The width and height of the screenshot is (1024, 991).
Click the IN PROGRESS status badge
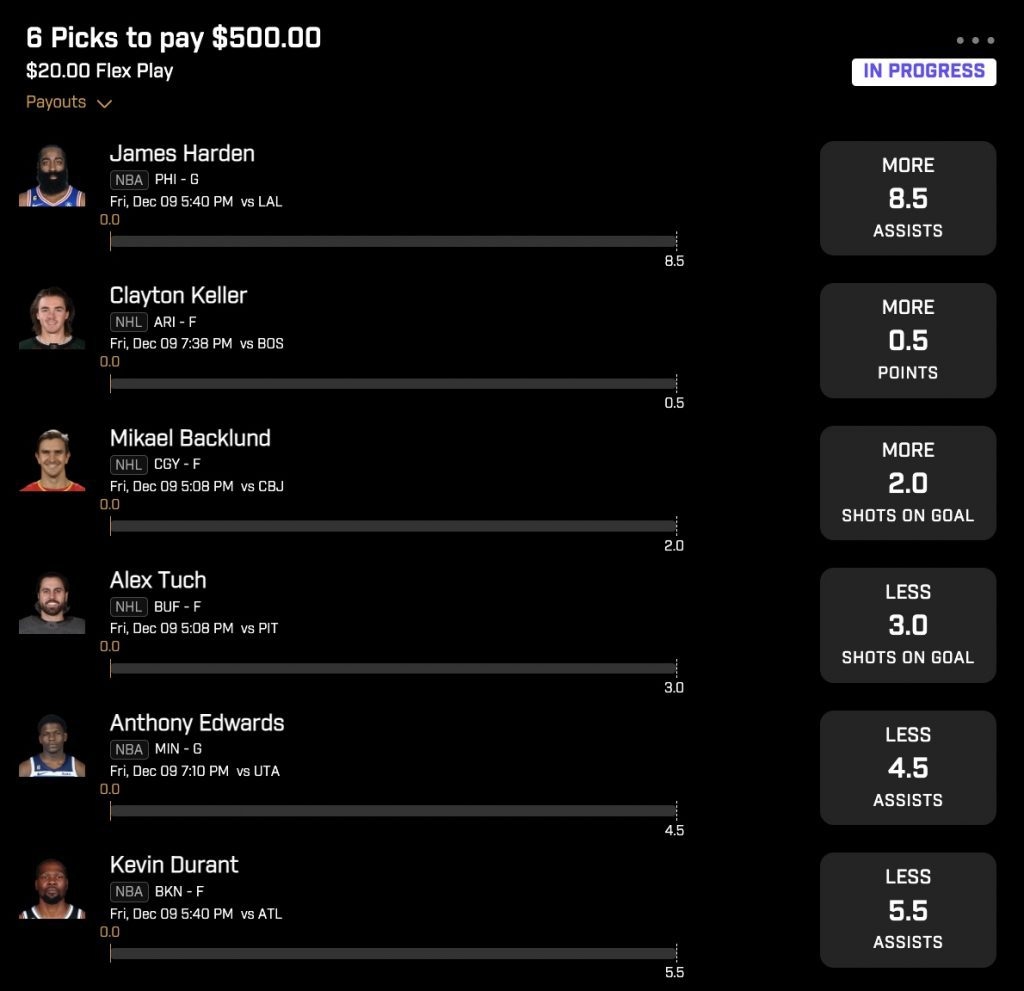[923, 71]
